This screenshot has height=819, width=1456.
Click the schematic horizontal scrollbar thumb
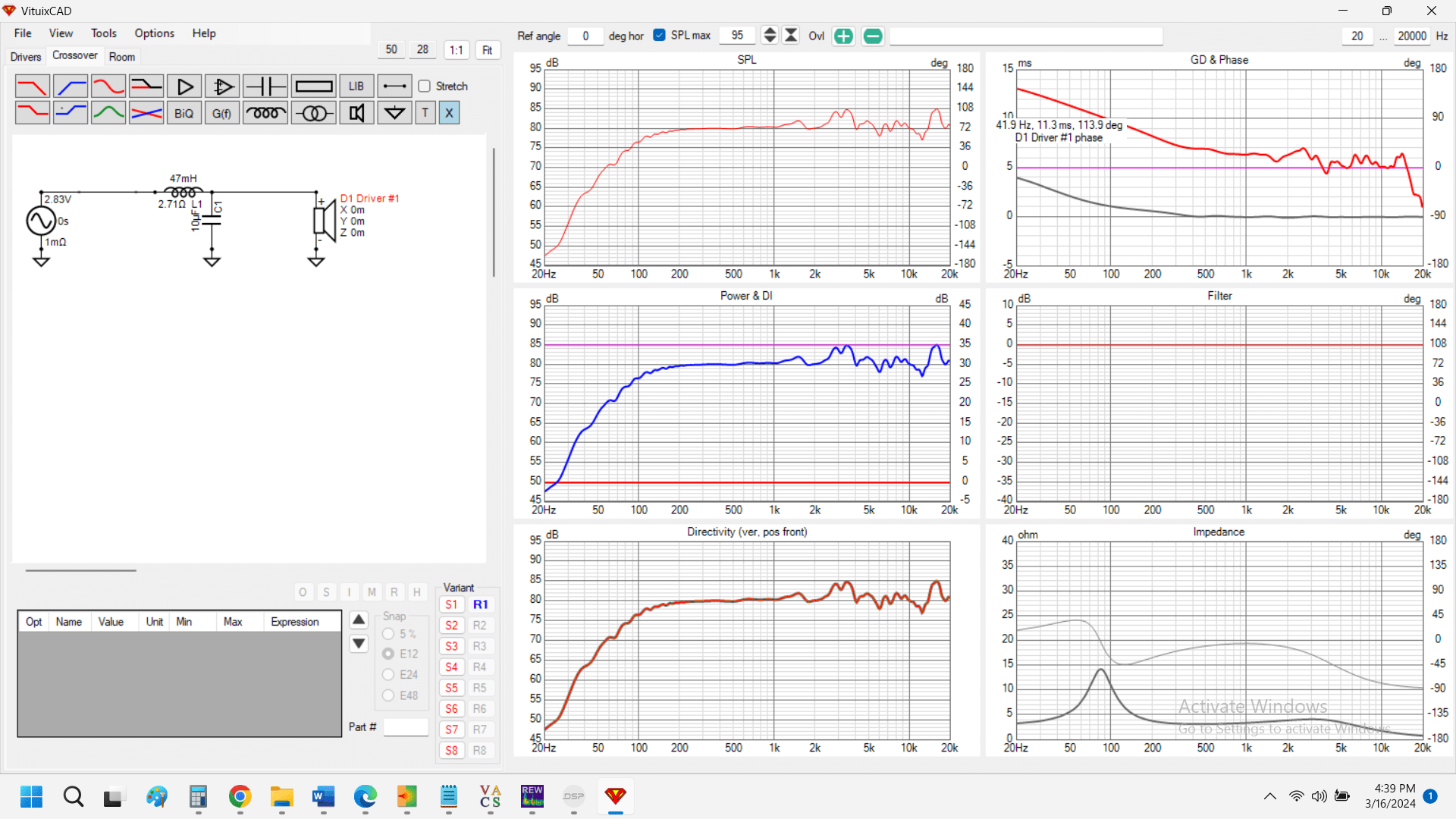[80, 570]
